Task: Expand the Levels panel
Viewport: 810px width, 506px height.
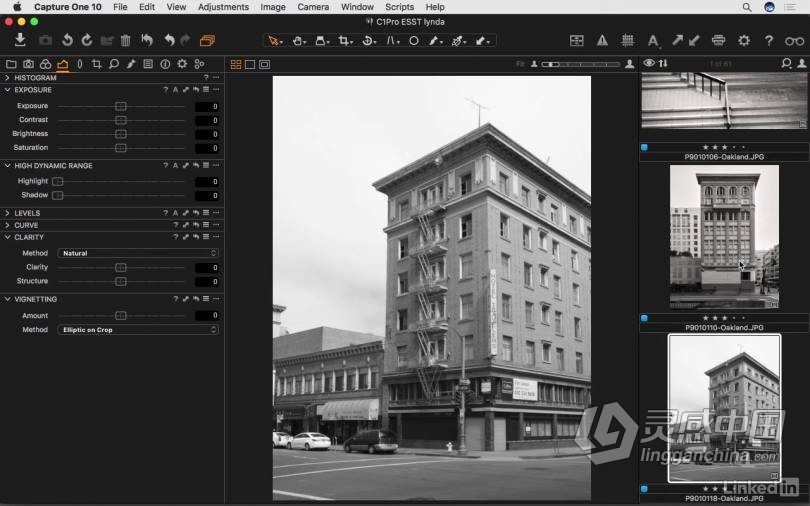Action: (7, 213)
